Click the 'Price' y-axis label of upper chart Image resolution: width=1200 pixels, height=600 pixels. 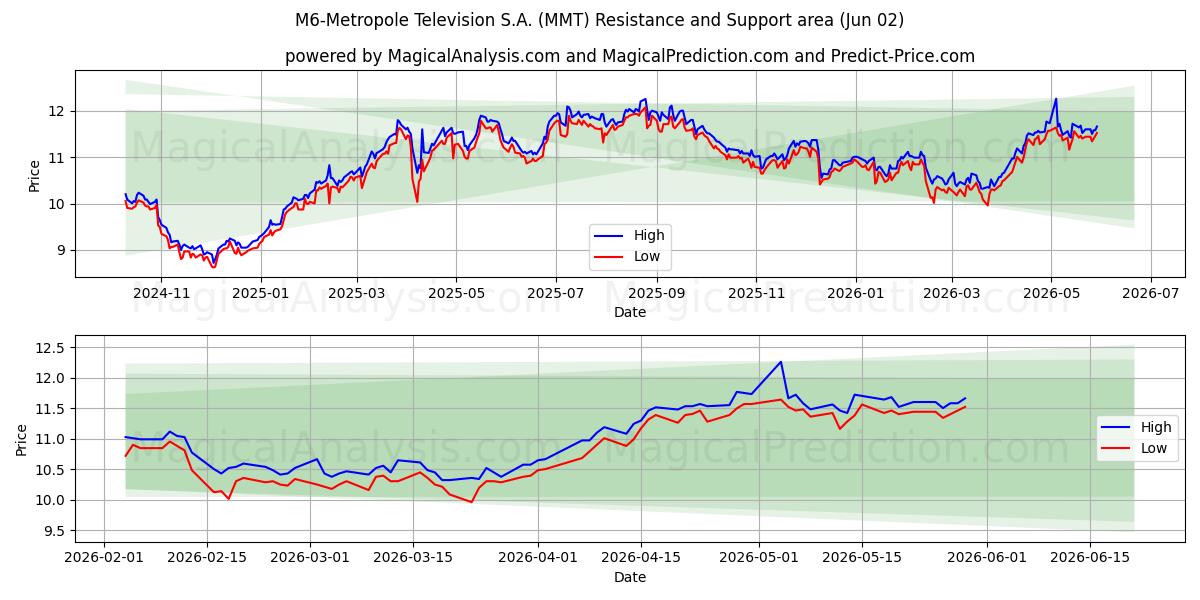(34, 175)
